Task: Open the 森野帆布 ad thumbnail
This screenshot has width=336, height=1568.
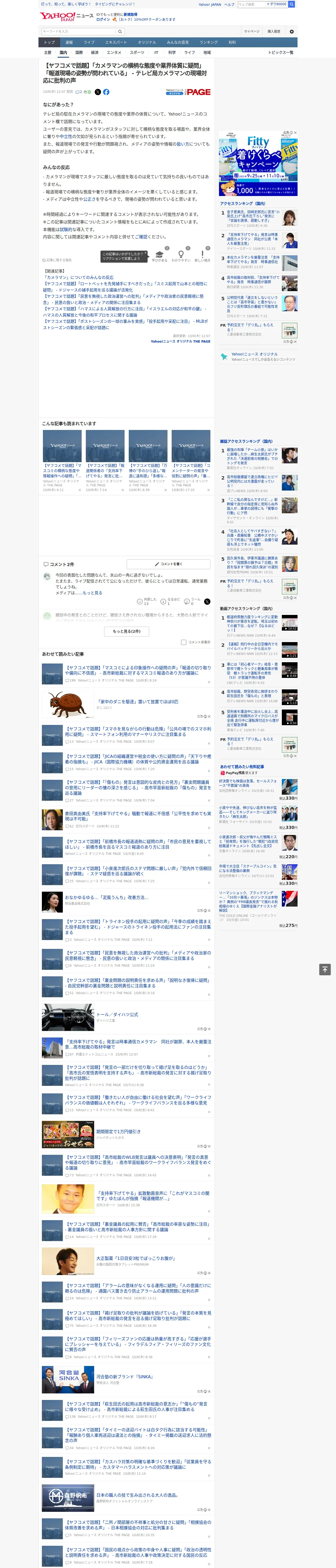Action: tap(68, 1497)
